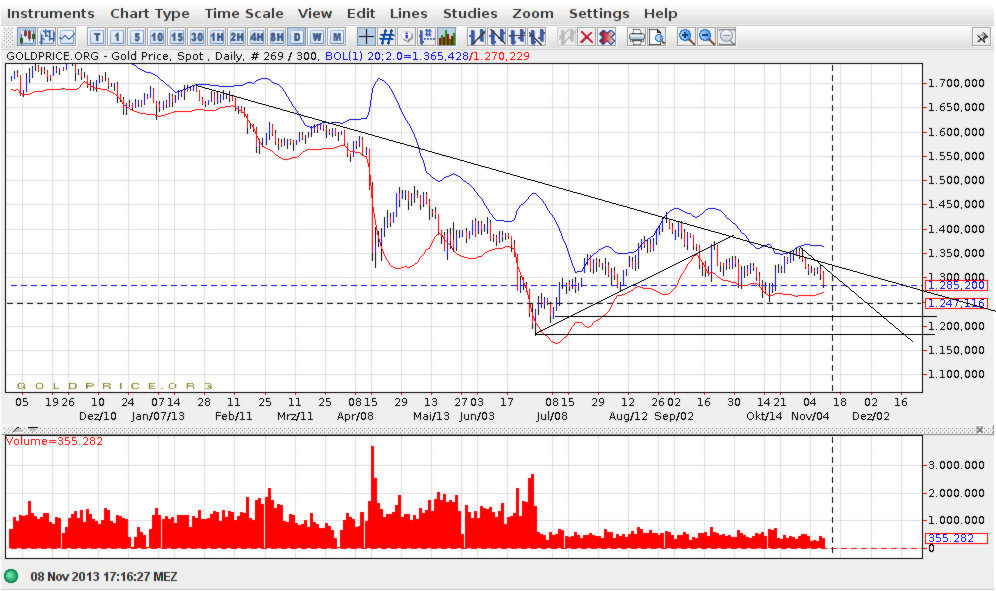Click the 1.247,116 price label on axis
This screenshot has height=591, width=996.
tap(956, 303)
